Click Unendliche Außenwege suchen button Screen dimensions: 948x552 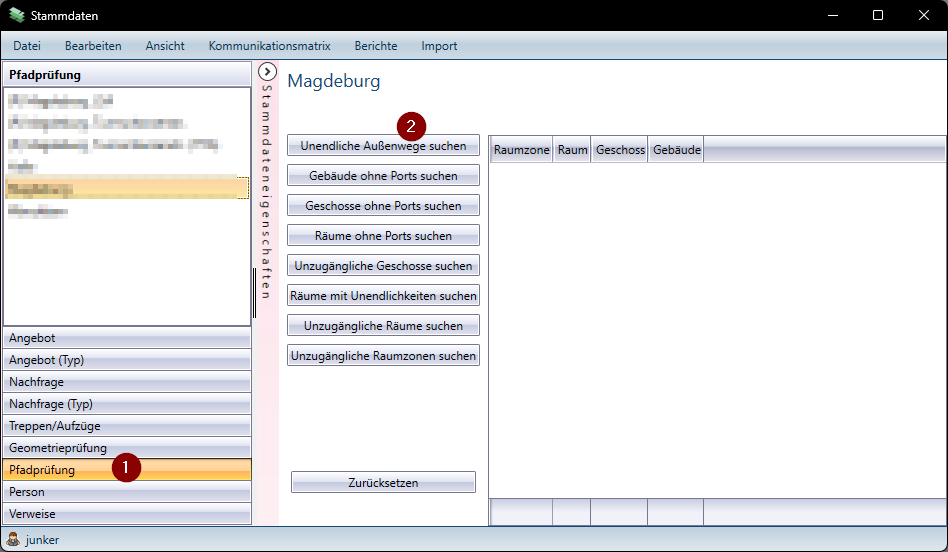point(383,146)
